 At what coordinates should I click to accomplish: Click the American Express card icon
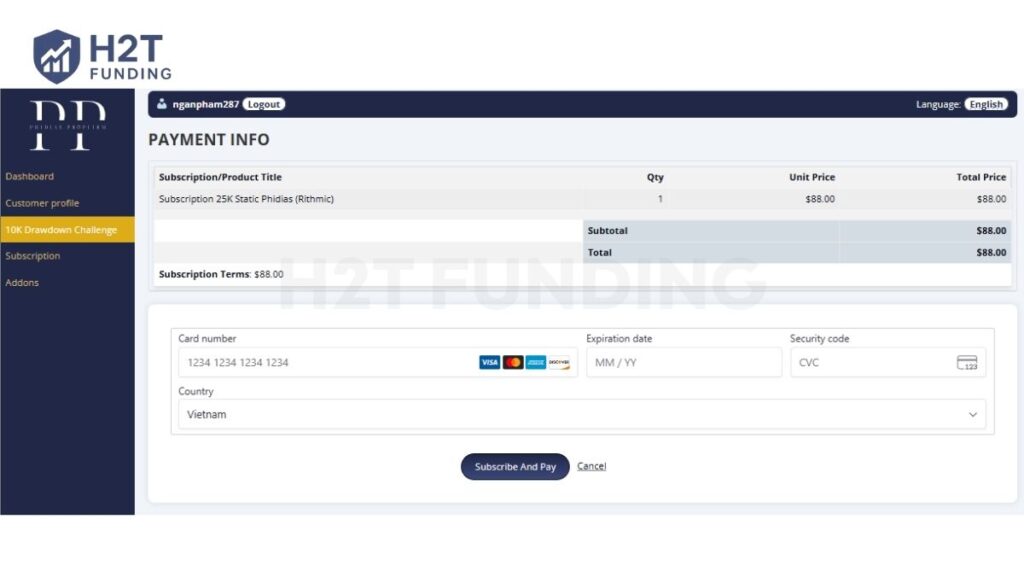pos(536,362)
